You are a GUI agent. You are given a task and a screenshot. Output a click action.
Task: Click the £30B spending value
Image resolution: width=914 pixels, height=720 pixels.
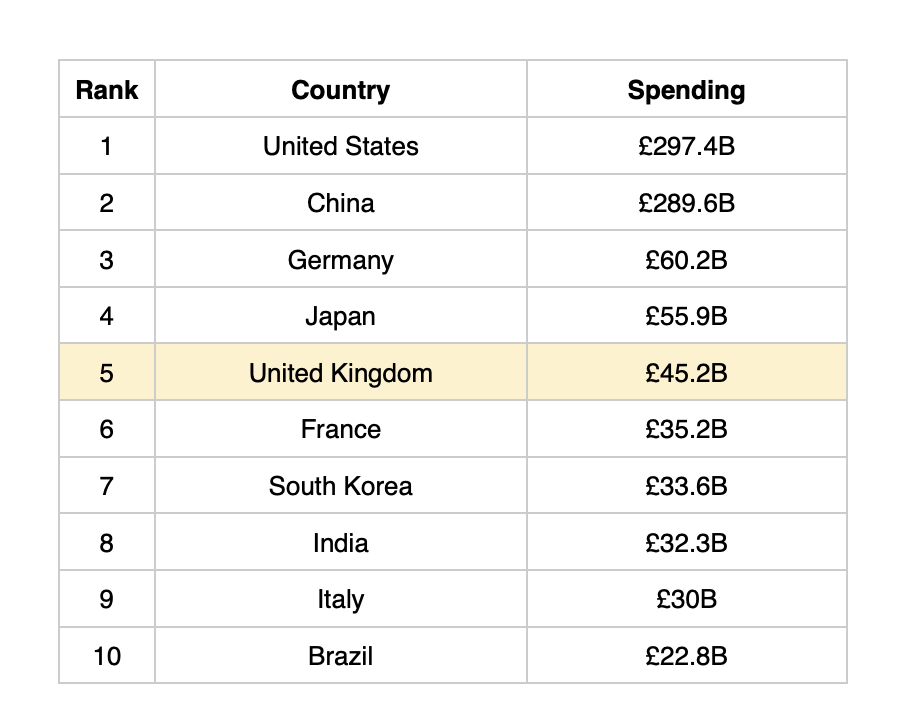click(686, 599)
